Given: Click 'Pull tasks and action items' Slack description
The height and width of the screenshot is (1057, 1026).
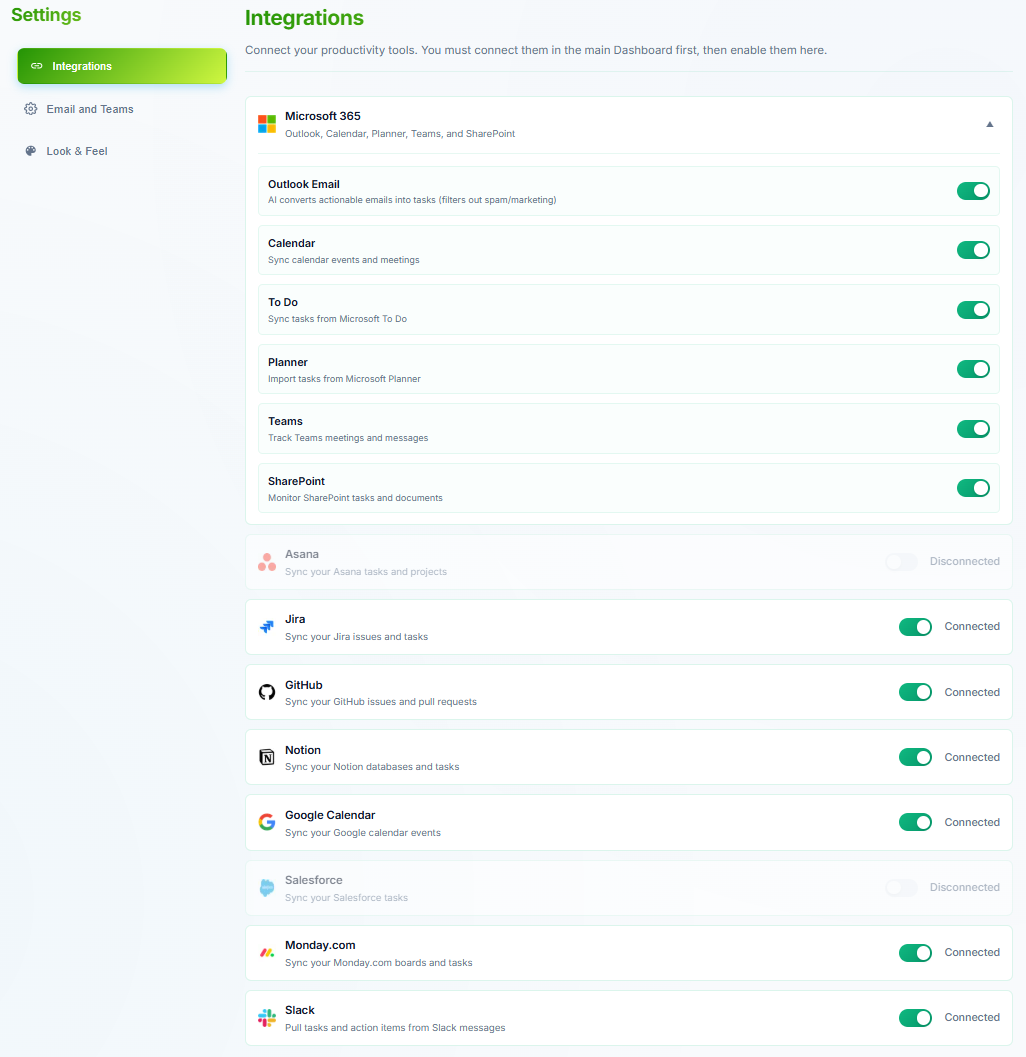Looking at the screenshot, I should point(395,1028).
